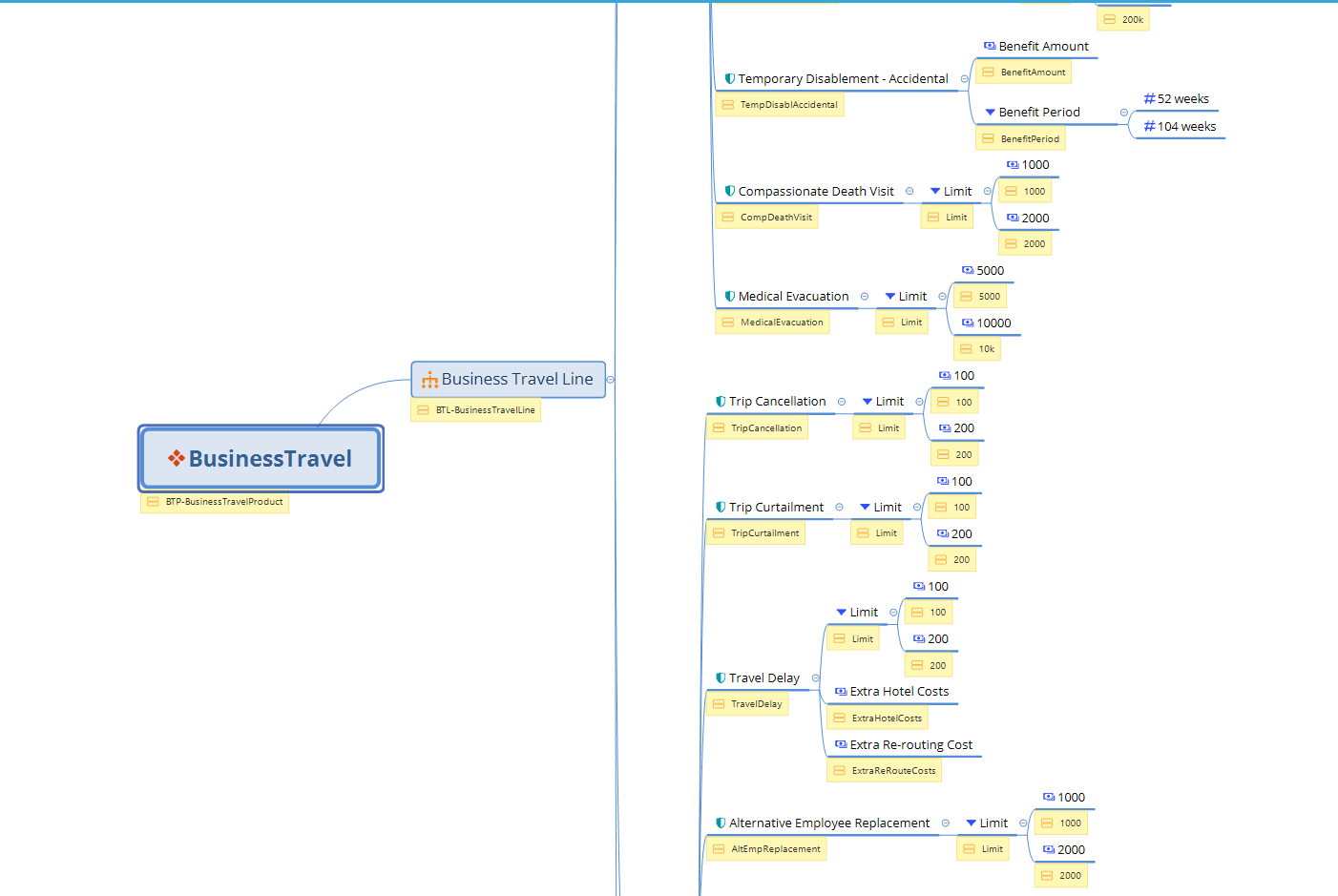Click the shield icon beside Trip Curtailment
1338x896 pixels.
click(721, 508)
